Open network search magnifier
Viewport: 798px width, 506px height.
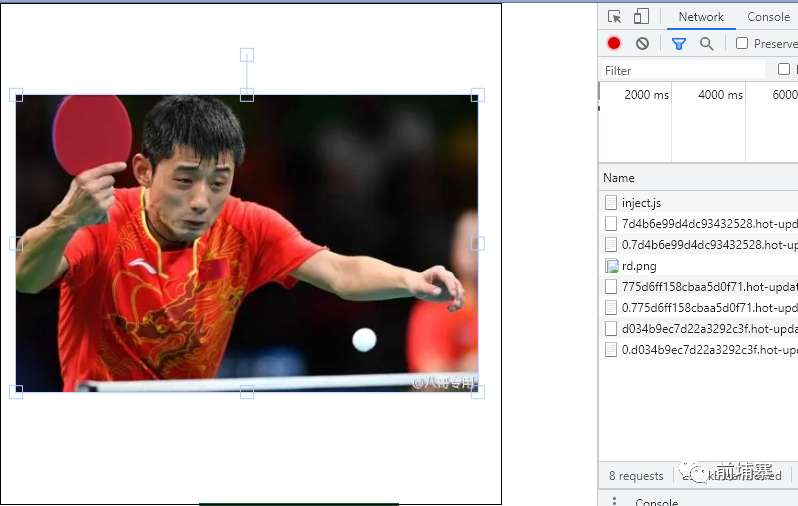[x=706, y=44]
